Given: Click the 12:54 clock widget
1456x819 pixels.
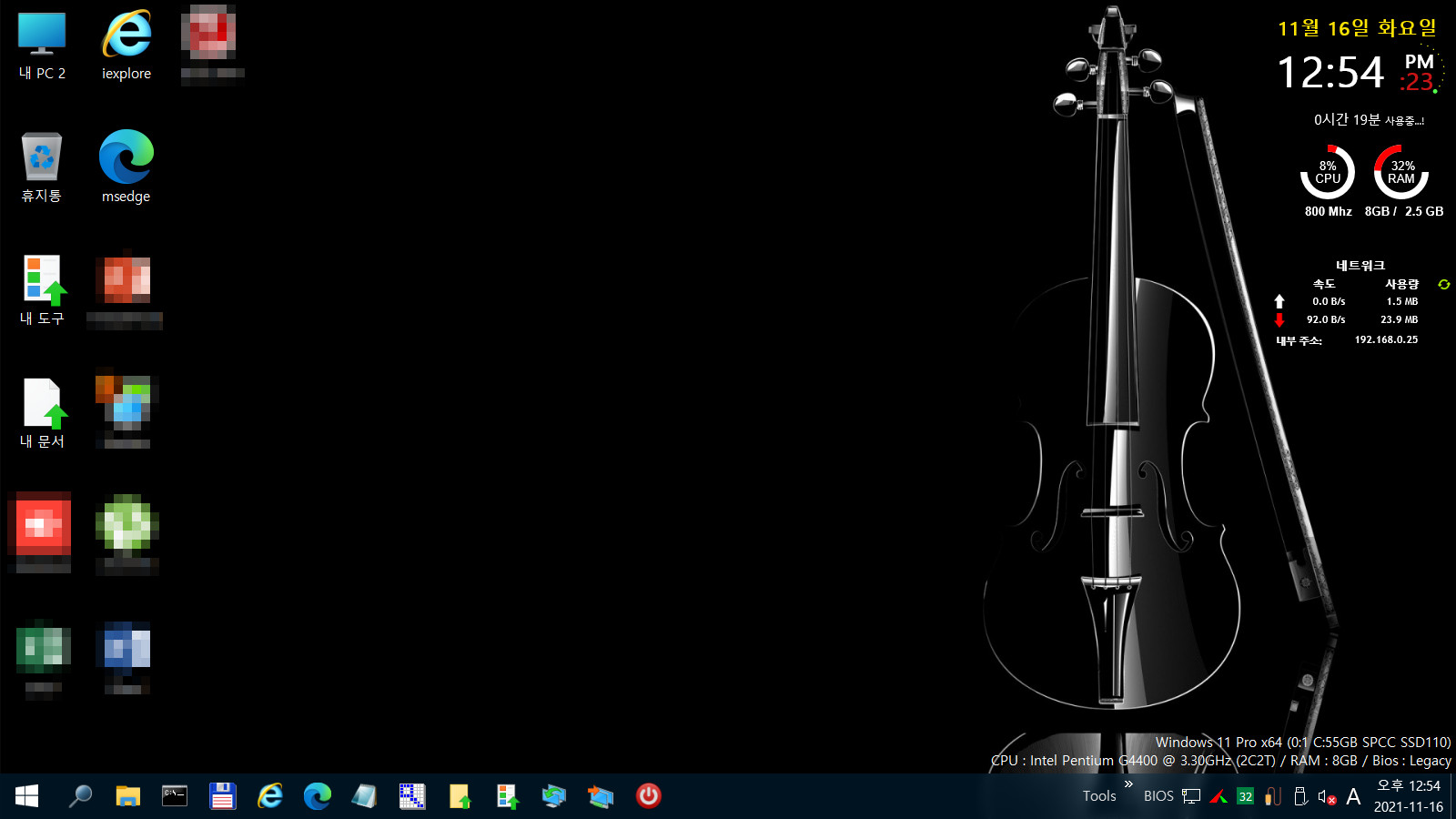Looking at the screenshot, I should (x=1330, y=73).
